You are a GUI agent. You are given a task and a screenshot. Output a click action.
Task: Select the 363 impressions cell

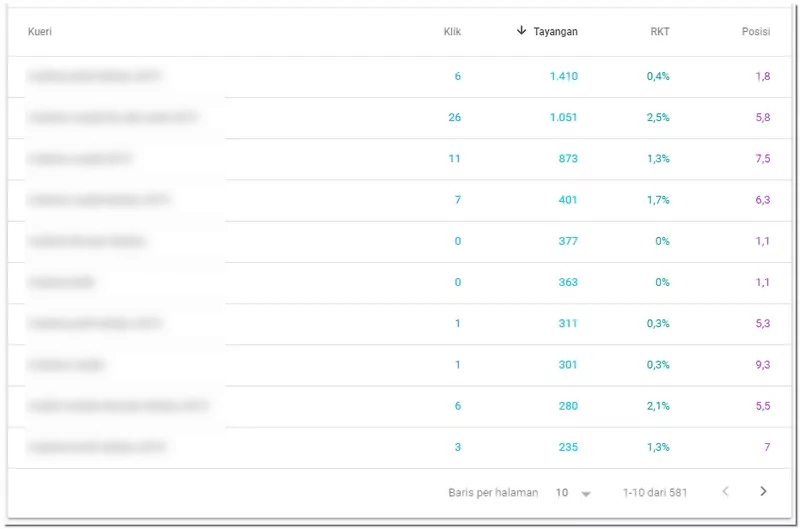[568, 282]
